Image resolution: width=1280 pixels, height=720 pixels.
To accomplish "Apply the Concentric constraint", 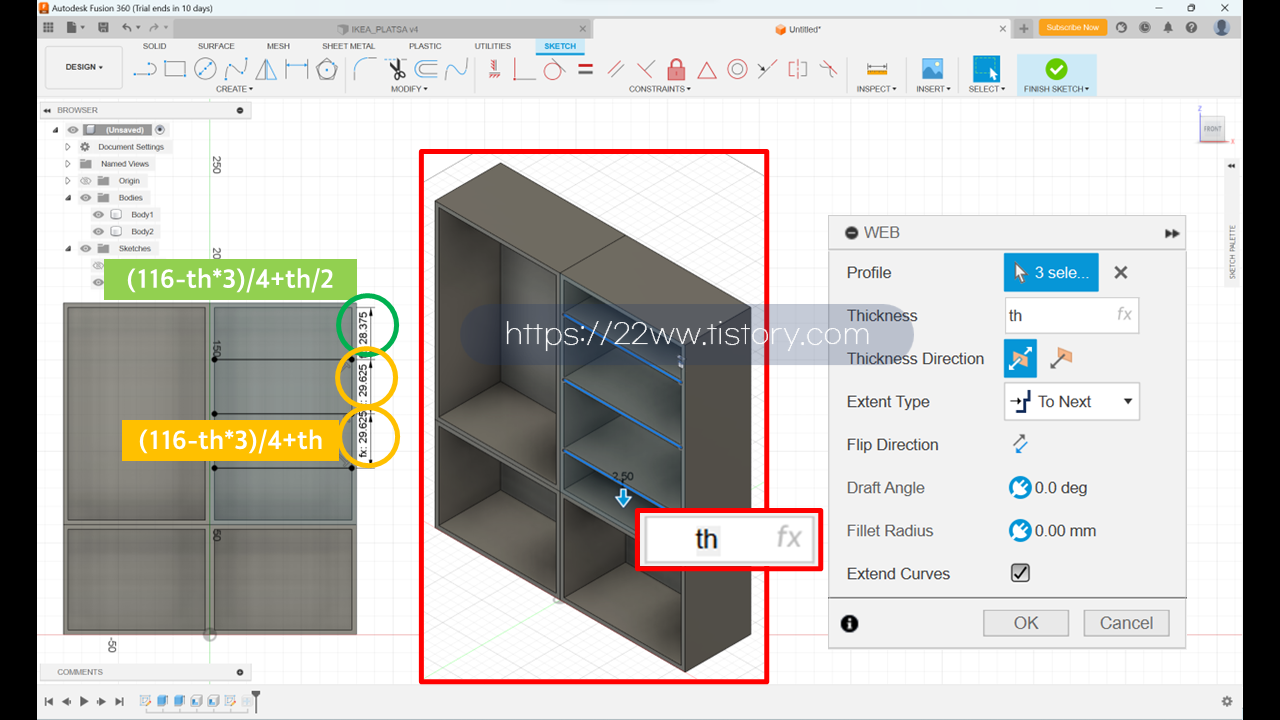I will pos(737,69).
